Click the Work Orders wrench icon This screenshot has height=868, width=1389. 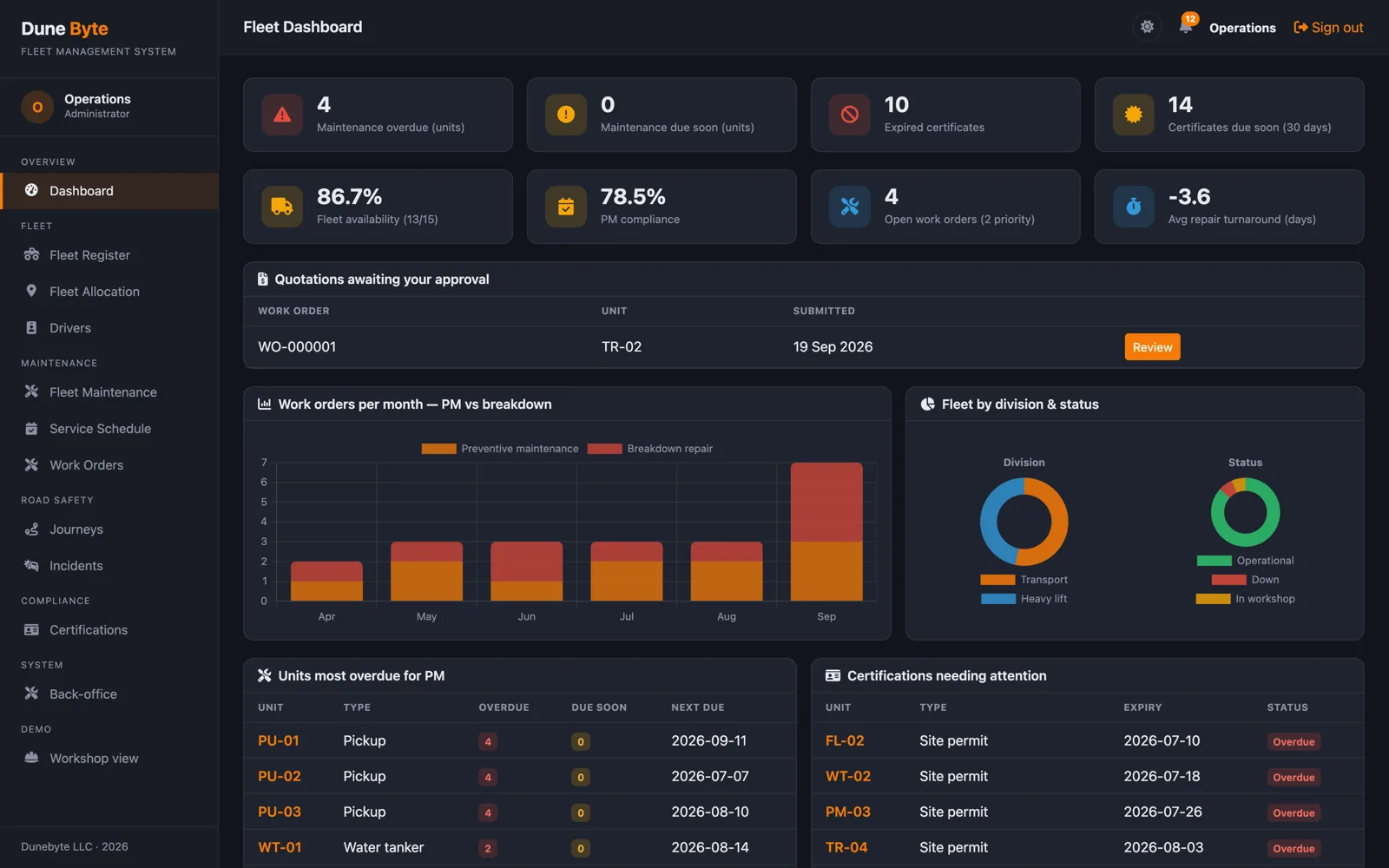(31, 464)
